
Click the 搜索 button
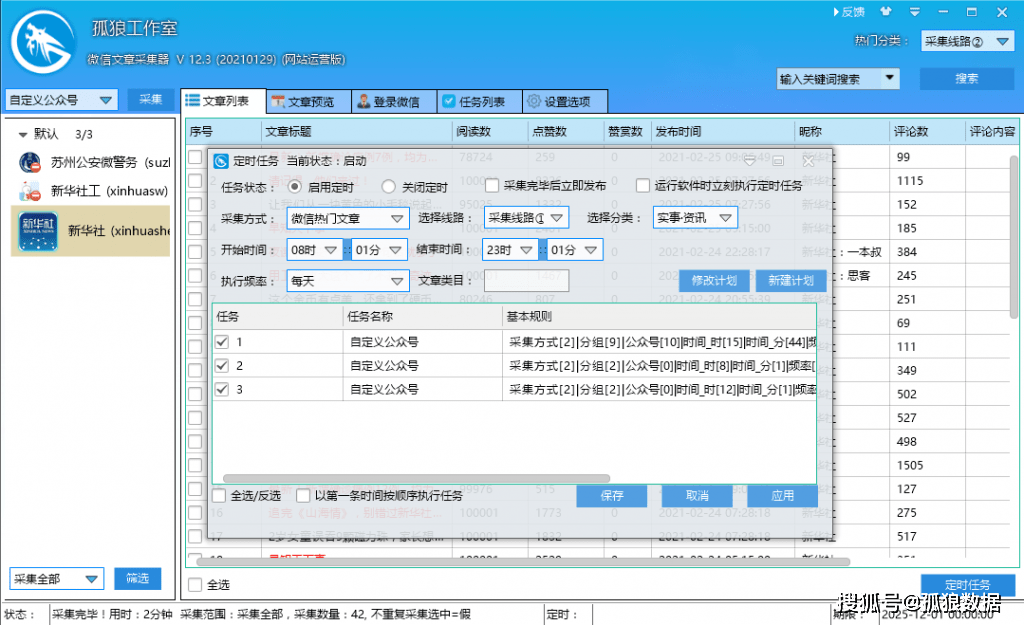(x=967, y=78)
